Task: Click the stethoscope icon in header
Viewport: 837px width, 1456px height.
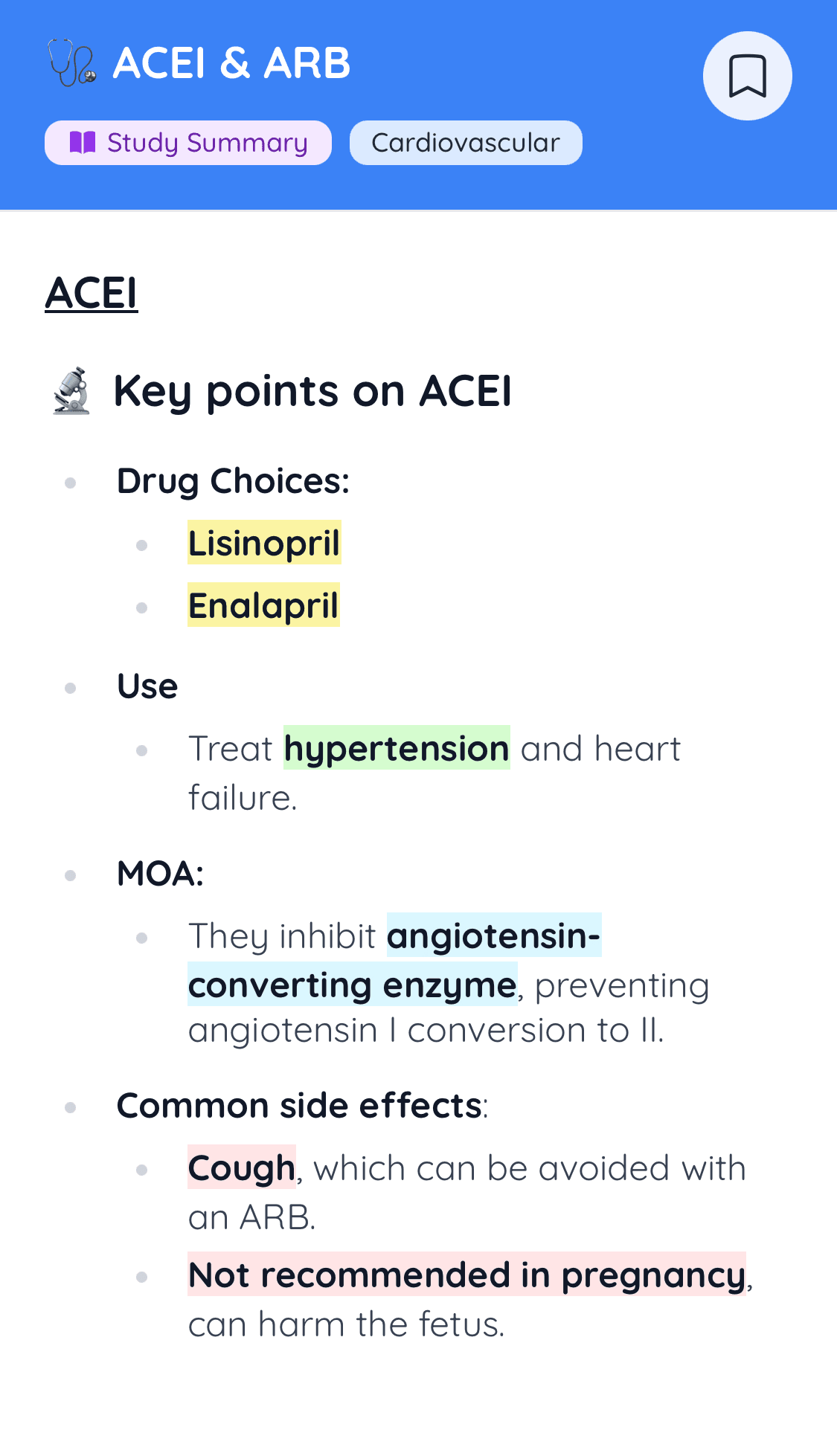Action: coord(71,63)
